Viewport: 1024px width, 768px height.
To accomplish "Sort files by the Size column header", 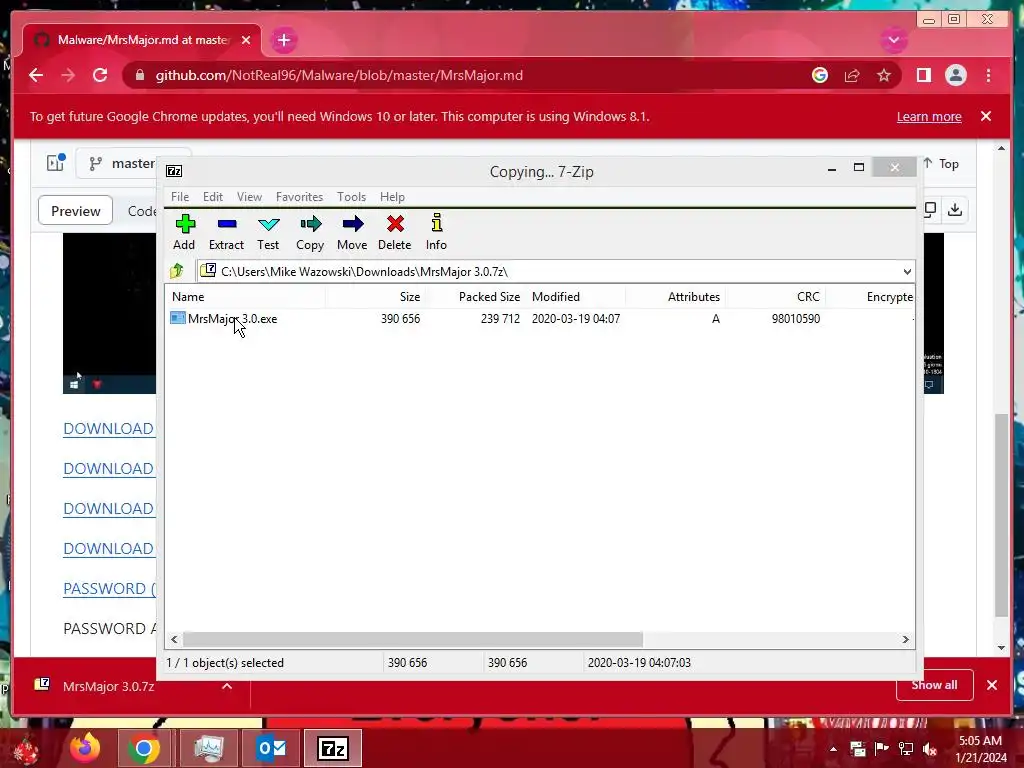I will (376, 296).
